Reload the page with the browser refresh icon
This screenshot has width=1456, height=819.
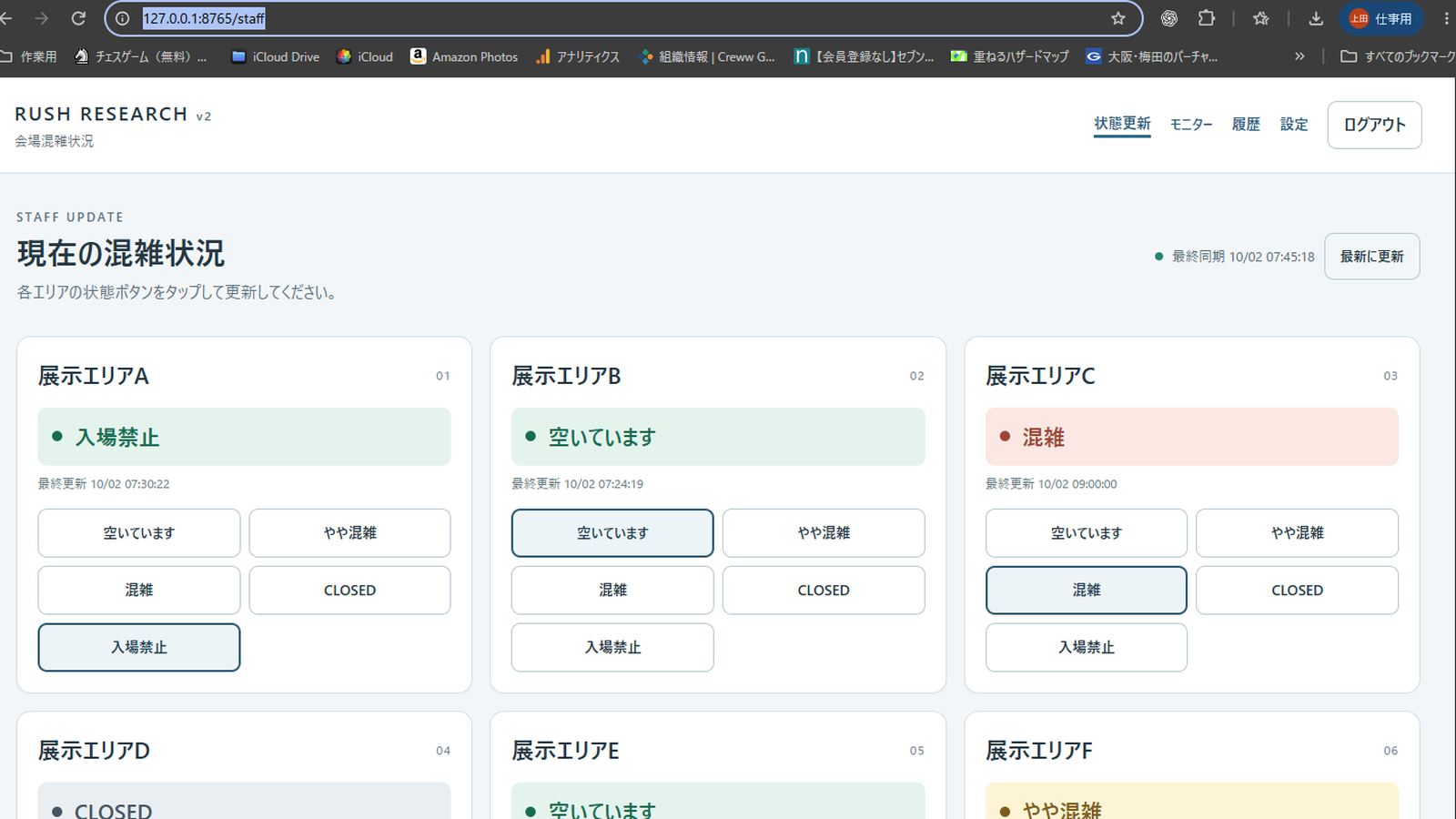click(x=79, y=18)
